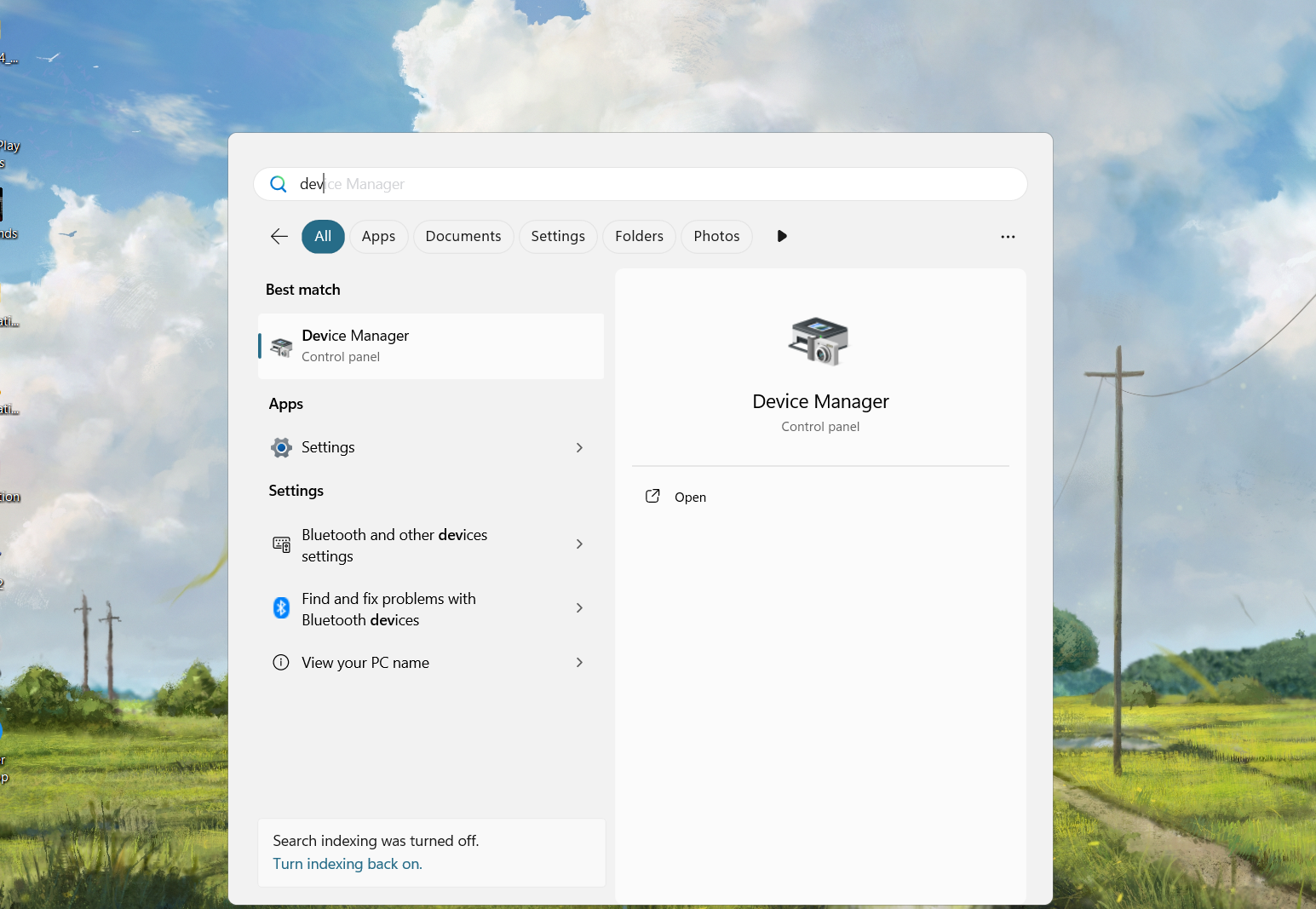Open the ellipsis options menu
This screenshot has width=1316, height=909.
(1008, 236)
